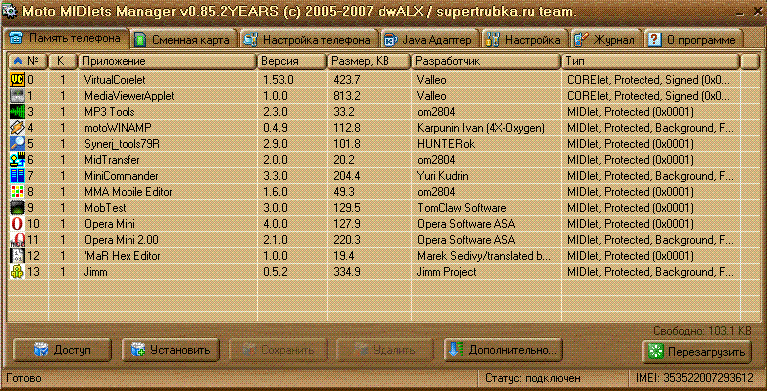Open the Дополнительно... button menu
Screen dimensions: 767x391
(x=503, y=350)
